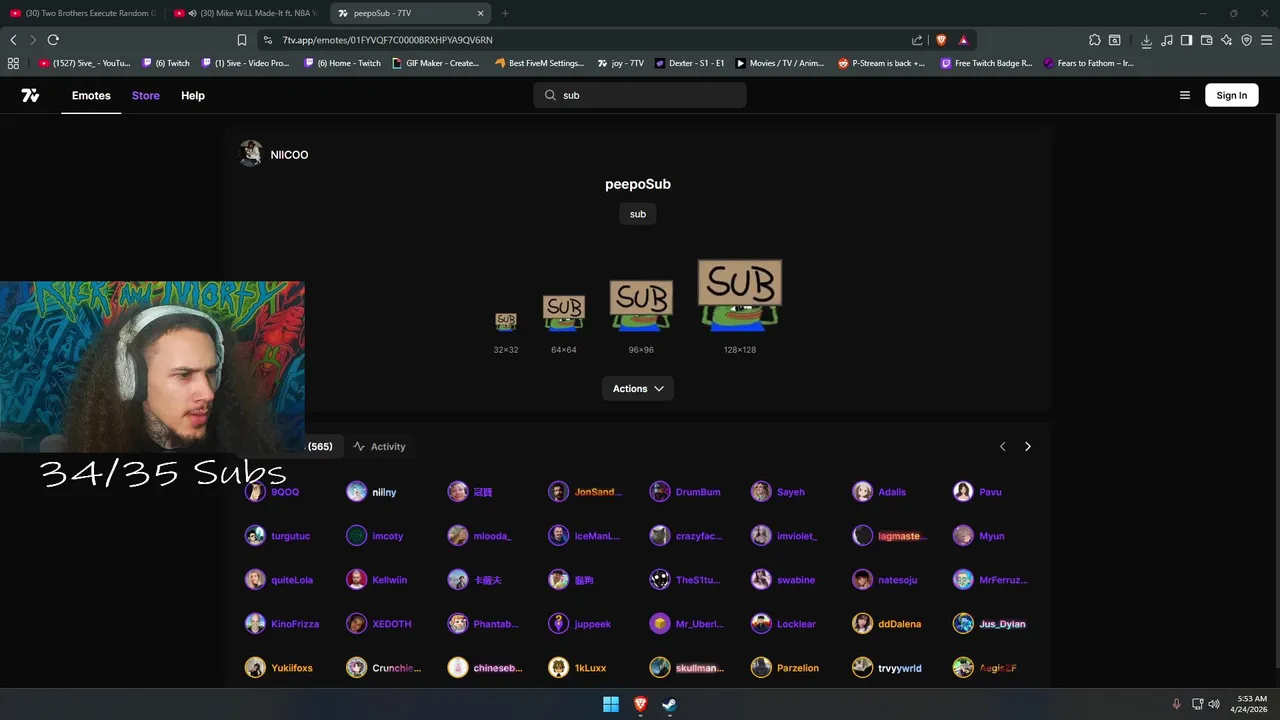The height and width of the screenshot is (720, 1280).
Task: Open NIICOO's profile avatar
Action: pyautogui.click(x=251, y=154)
